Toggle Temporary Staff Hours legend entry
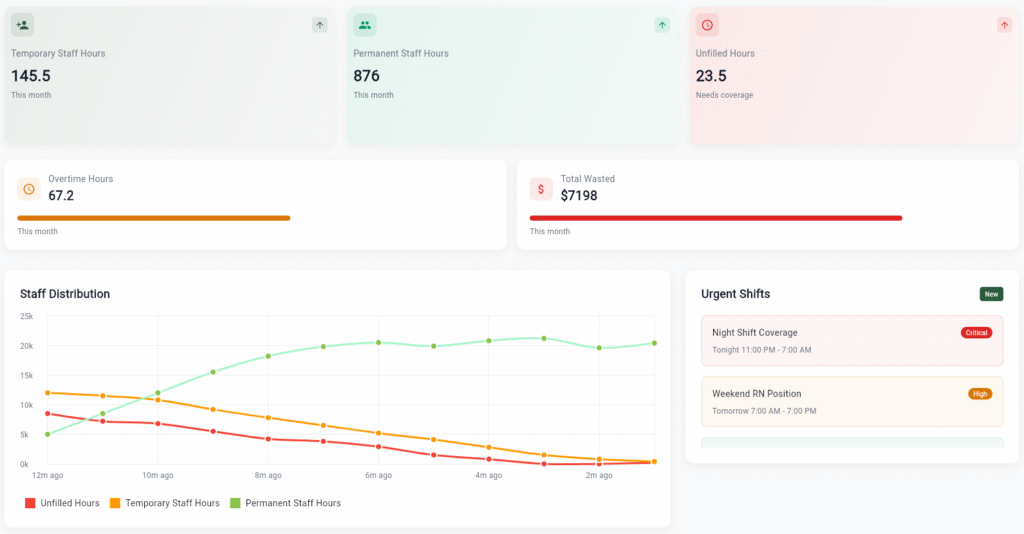This screenshot has height=534, width=1024. pos(164,503)
